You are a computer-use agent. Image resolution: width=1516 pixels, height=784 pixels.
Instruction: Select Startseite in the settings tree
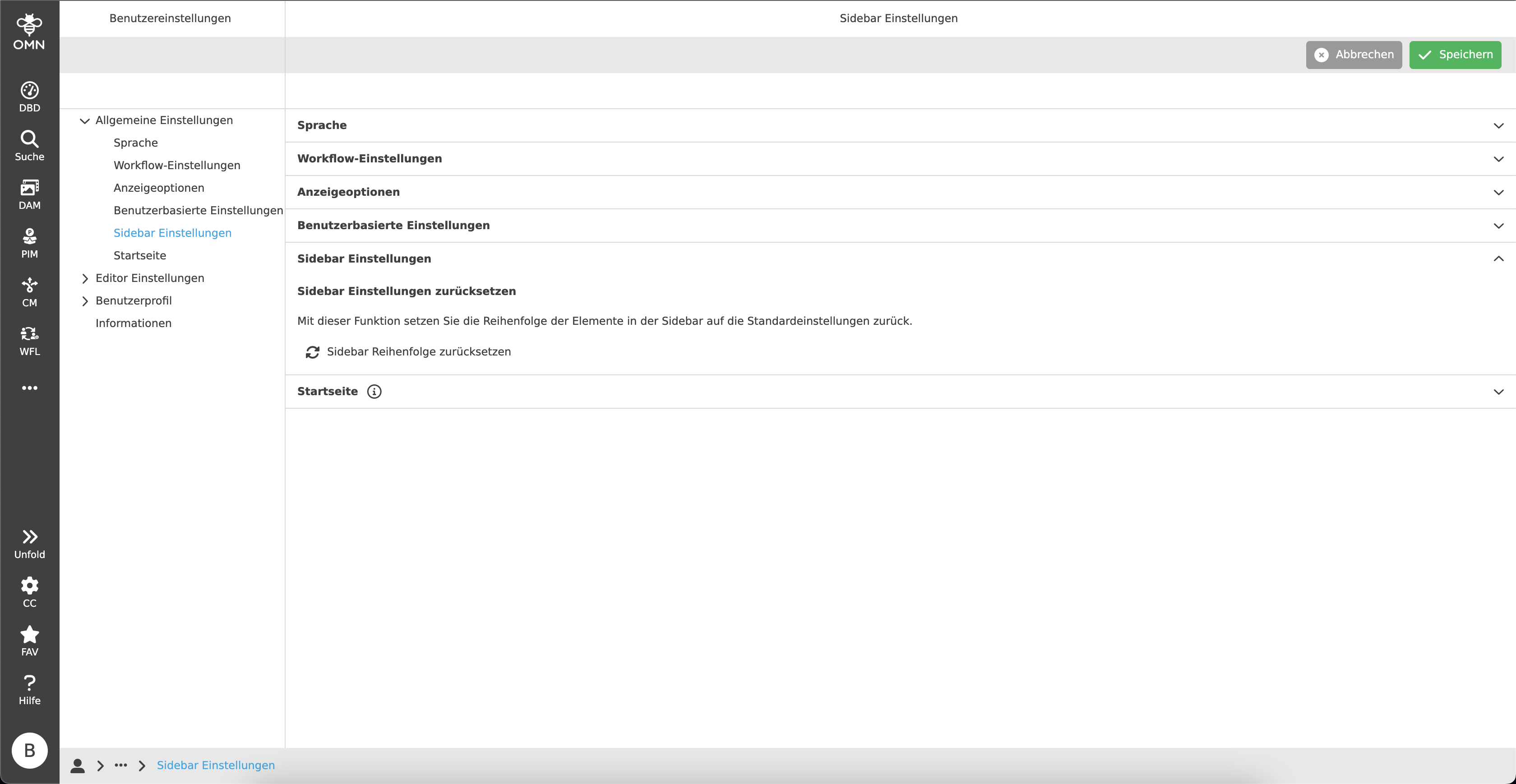coord(139,255)
